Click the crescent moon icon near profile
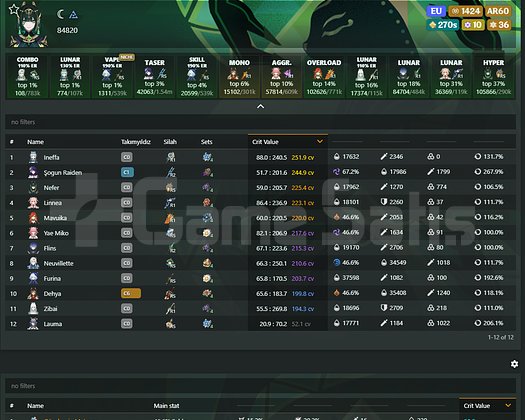This screenshot has width=525, height=420. point(60,14)
